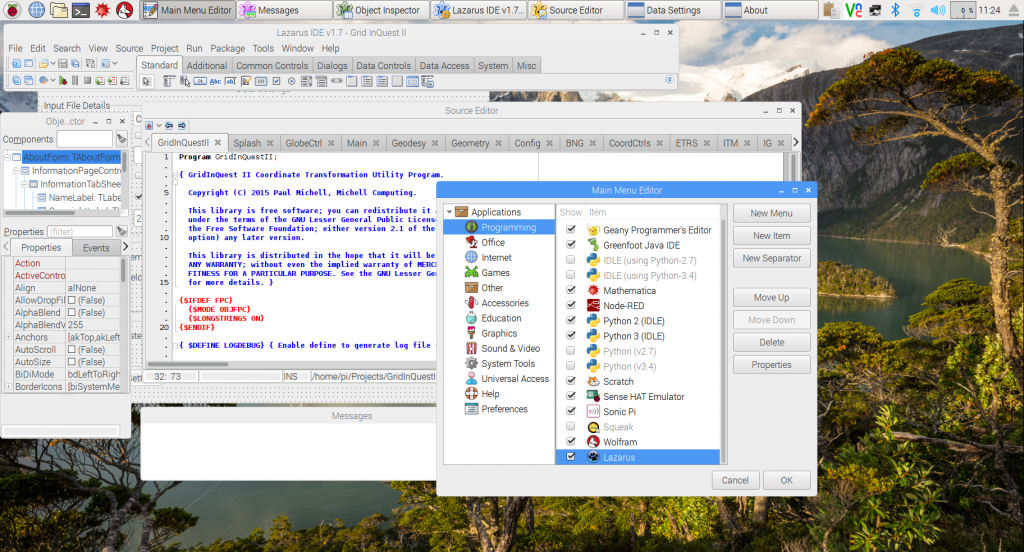Close the GridInQuestII editor tab
The width and height of the screenshot is (1024, 552).
click(x=217, y=142)
